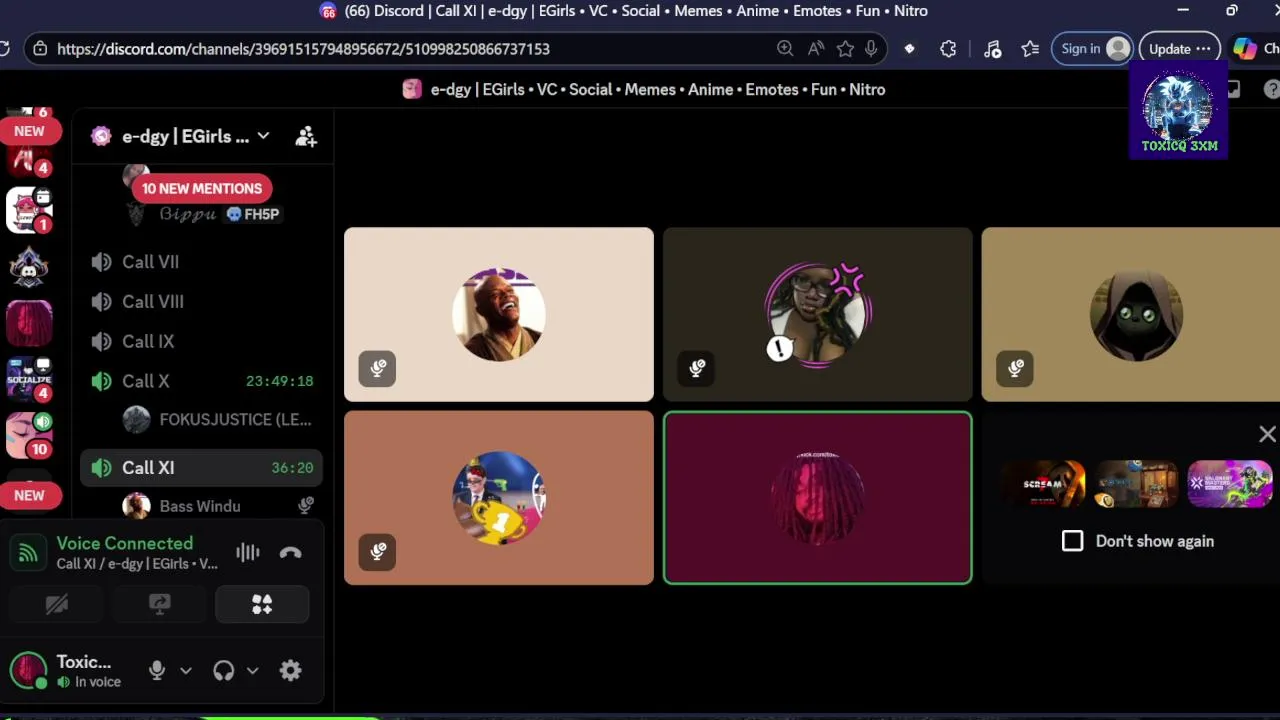
Task: Click Call X timer 23:49:18
Action: [279, 381]
